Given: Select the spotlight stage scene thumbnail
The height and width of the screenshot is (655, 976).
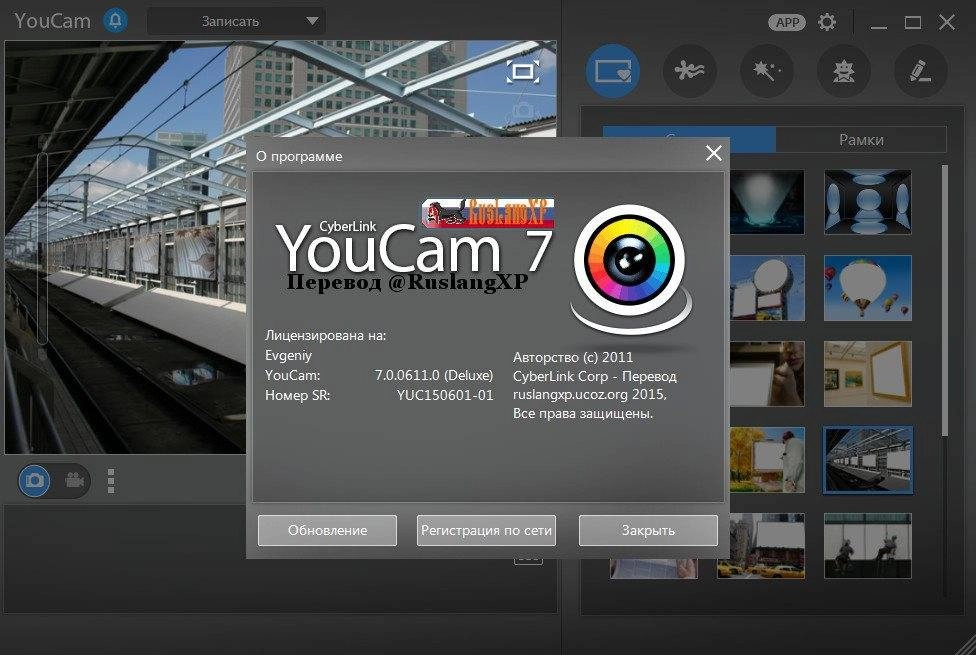Looking at the screenshot, I should [767, 202].
